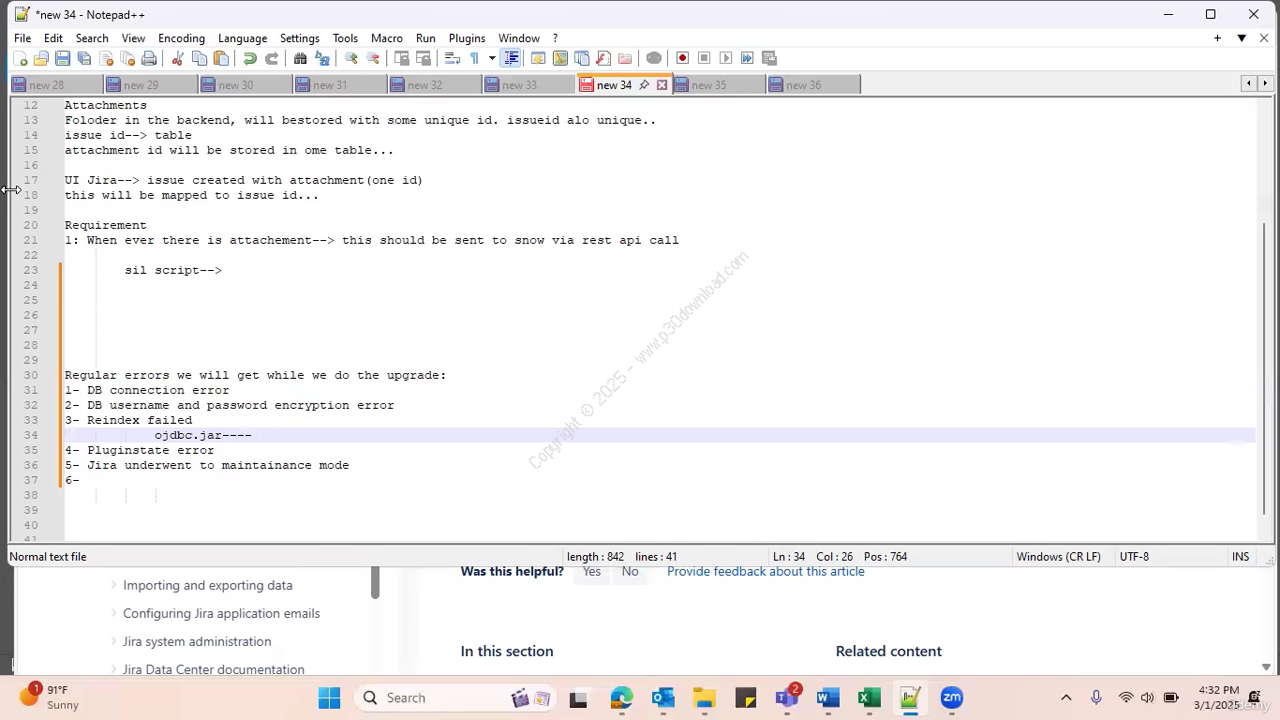Switch to the new 33 tab
The height and width of the screenshot is (720, 1280).
pos(527,85)
